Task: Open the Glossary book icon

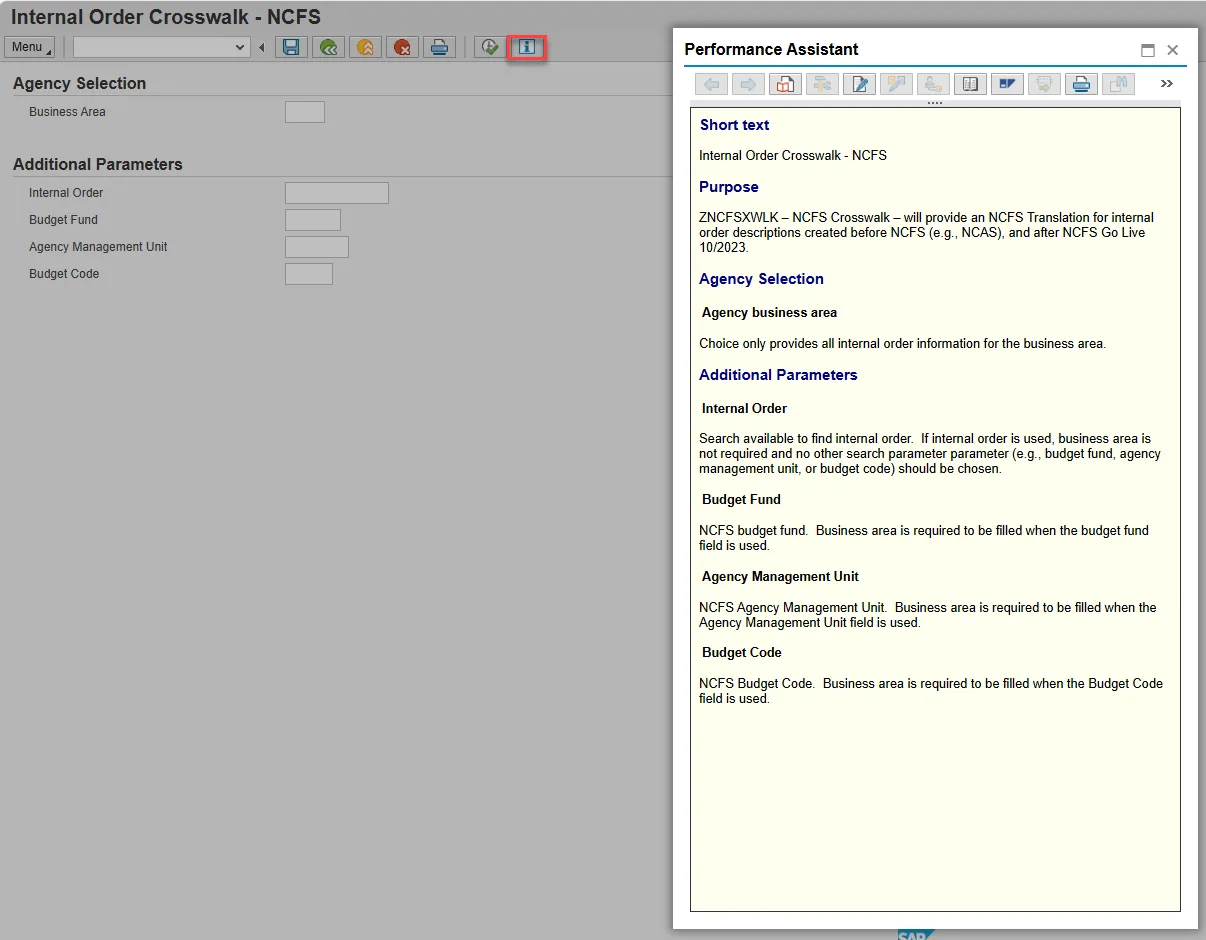Action: coord(970,84)
